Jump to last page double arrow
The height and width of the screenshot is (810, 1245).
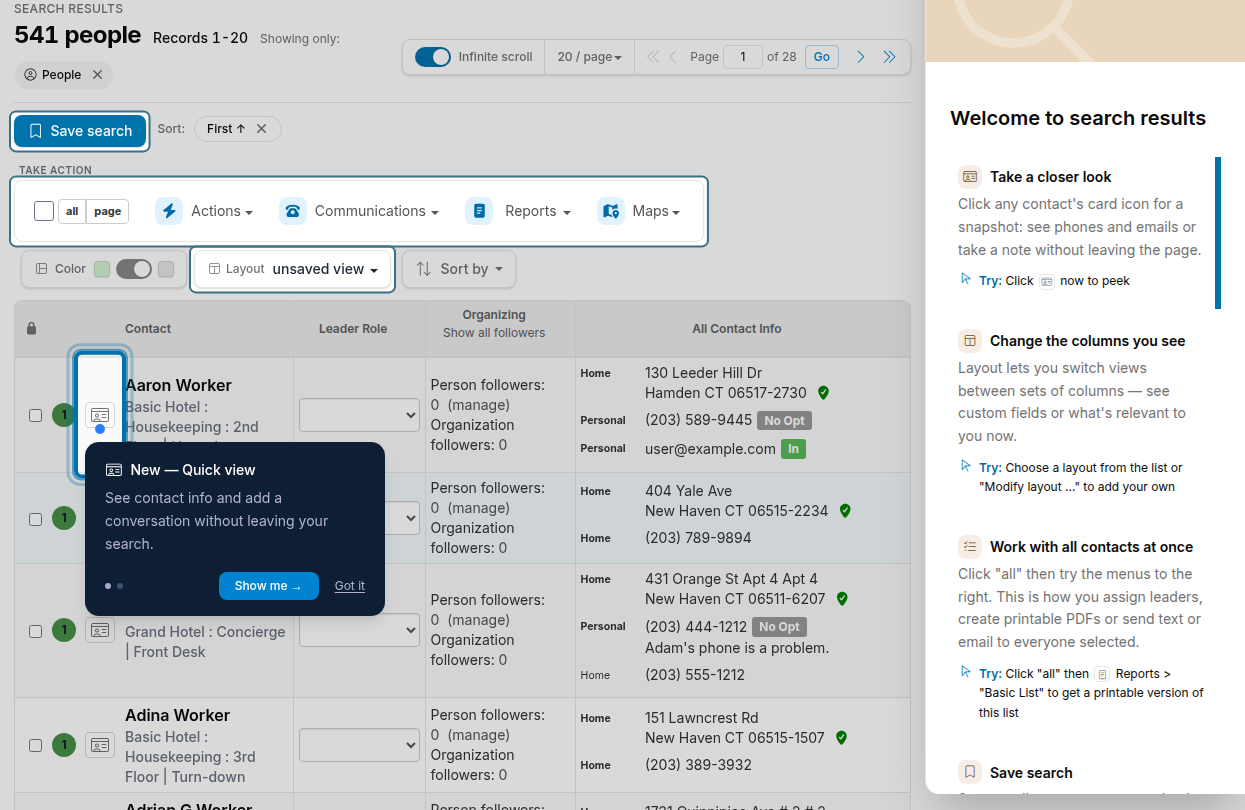pos(889,57)
